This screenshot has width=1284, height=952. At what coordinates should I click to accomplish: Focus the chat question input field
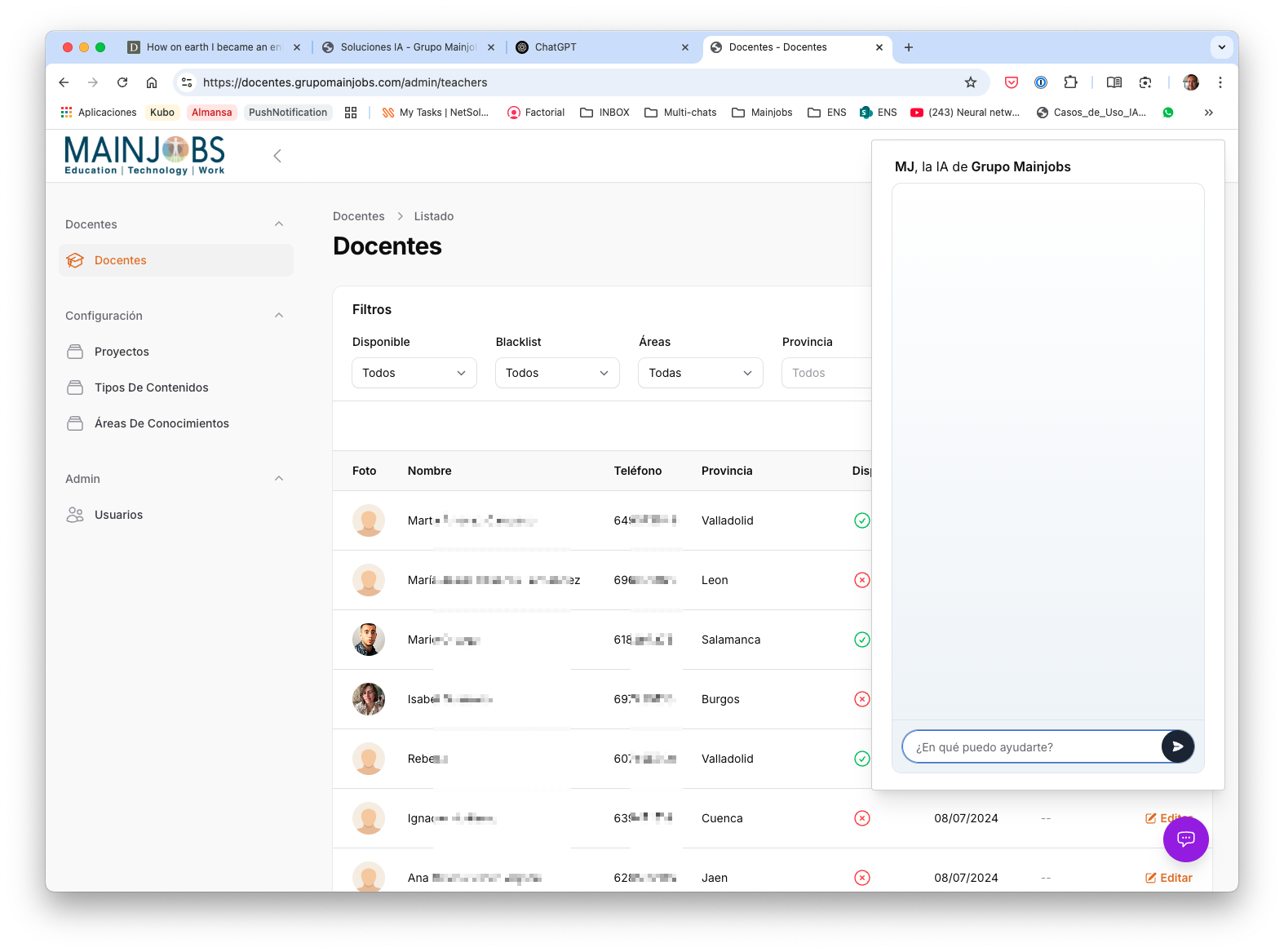[1032, 746]
